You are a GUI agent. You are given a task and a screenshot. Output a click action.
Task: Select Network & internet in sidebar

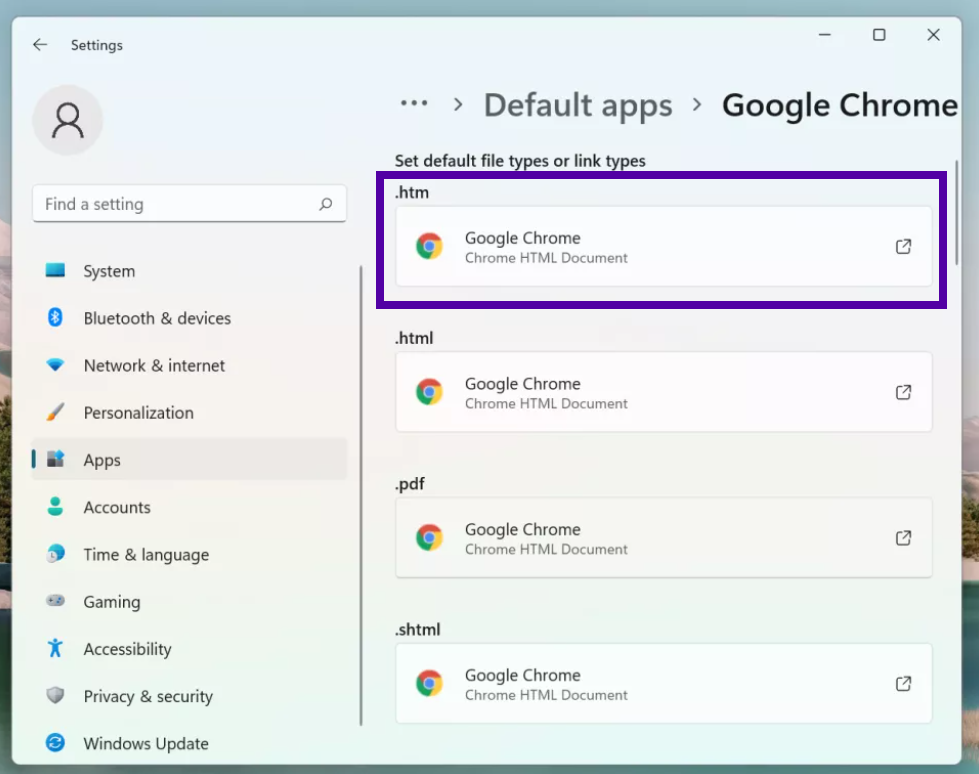coord(189,365)
